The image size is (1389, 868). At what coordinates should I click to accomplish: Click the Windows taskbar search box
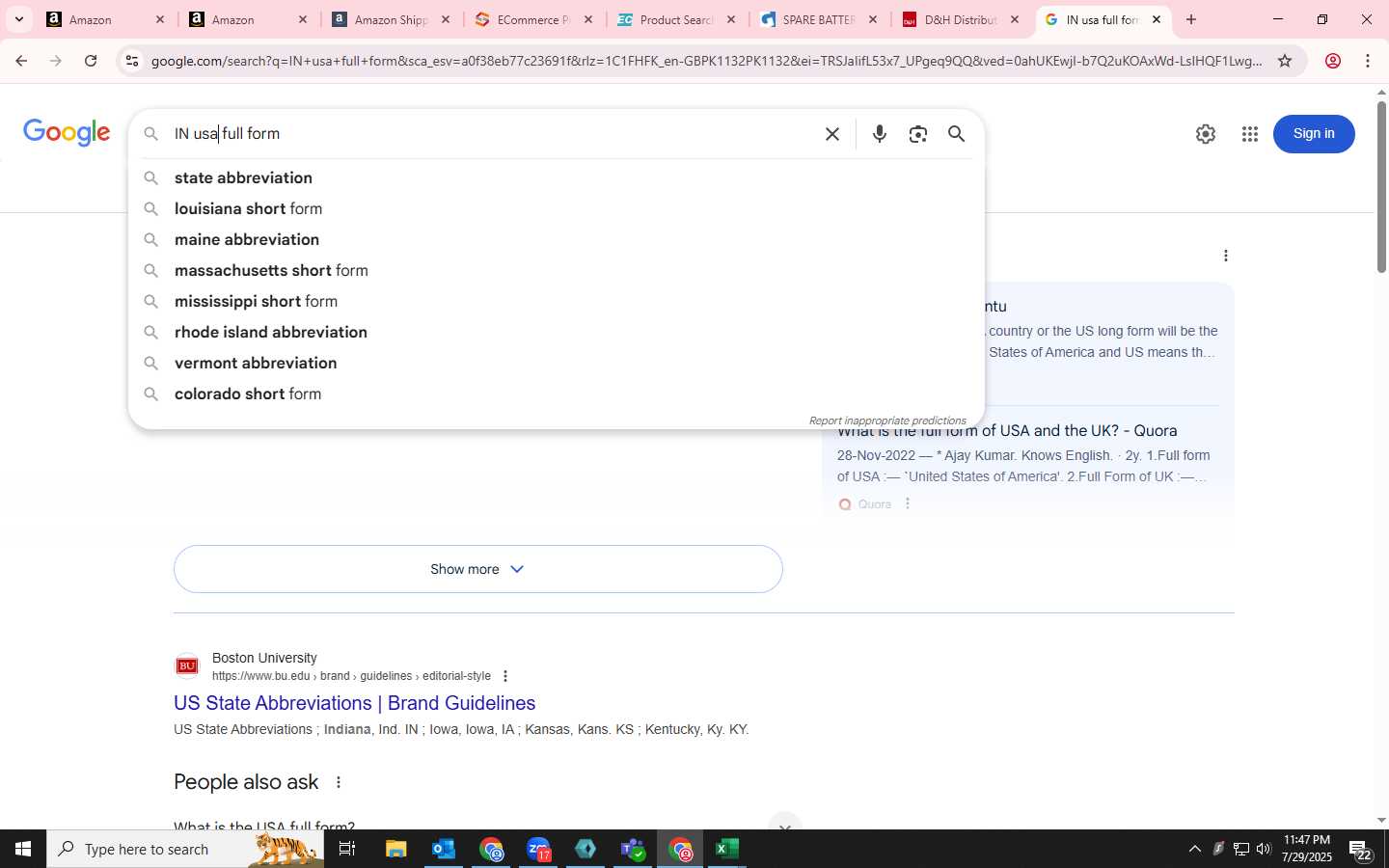point(185,849)
